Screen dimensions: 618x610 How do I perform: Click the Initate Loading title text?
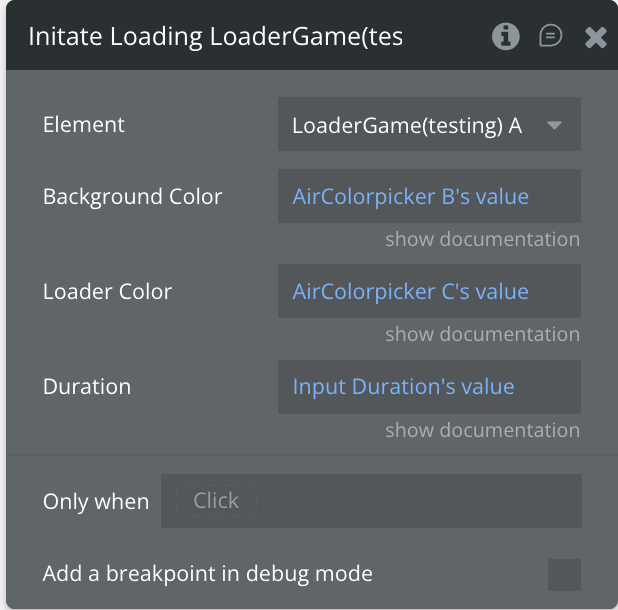coord(216,37)
